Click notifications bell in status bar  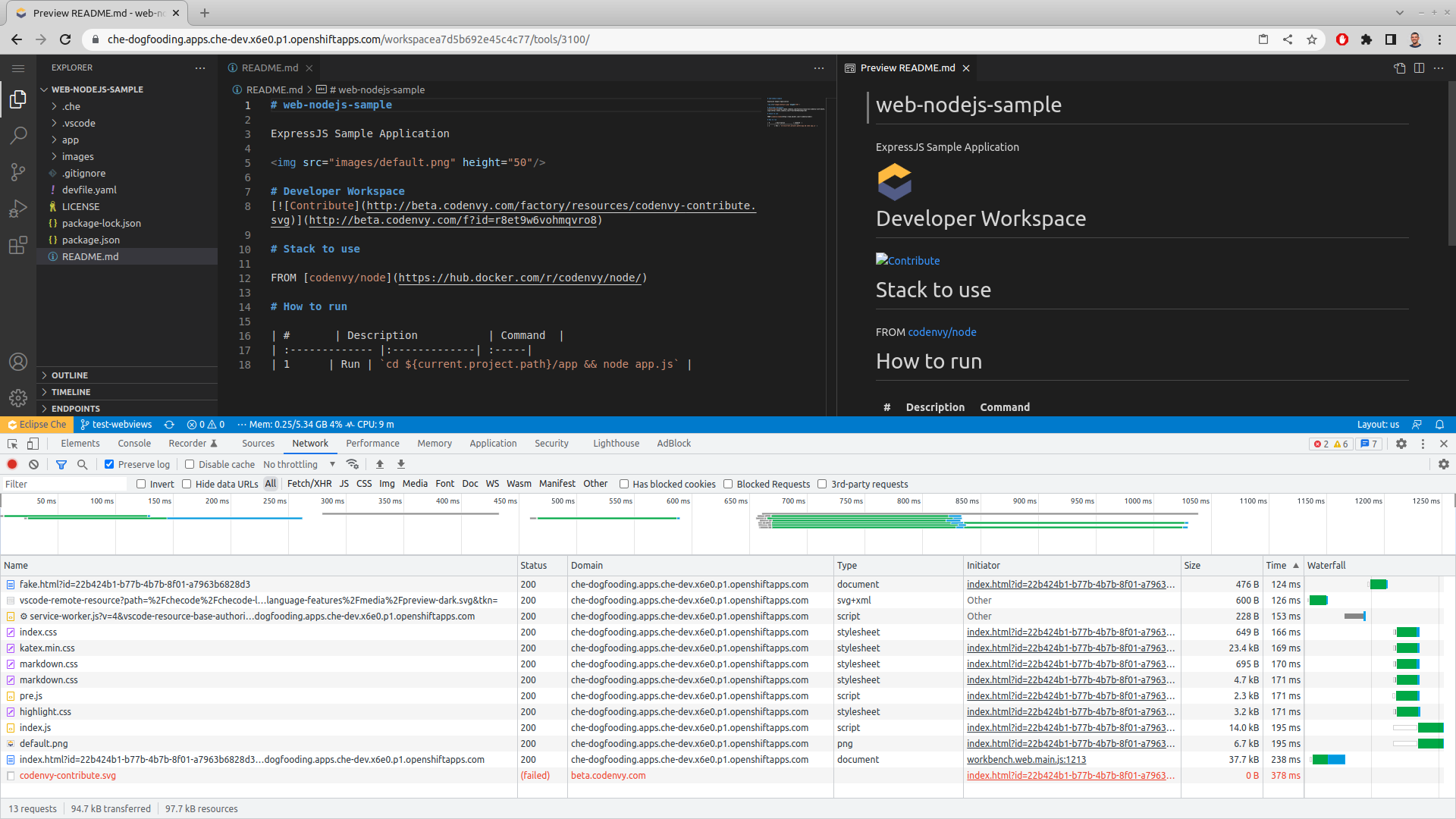(x=1439, y=425)
